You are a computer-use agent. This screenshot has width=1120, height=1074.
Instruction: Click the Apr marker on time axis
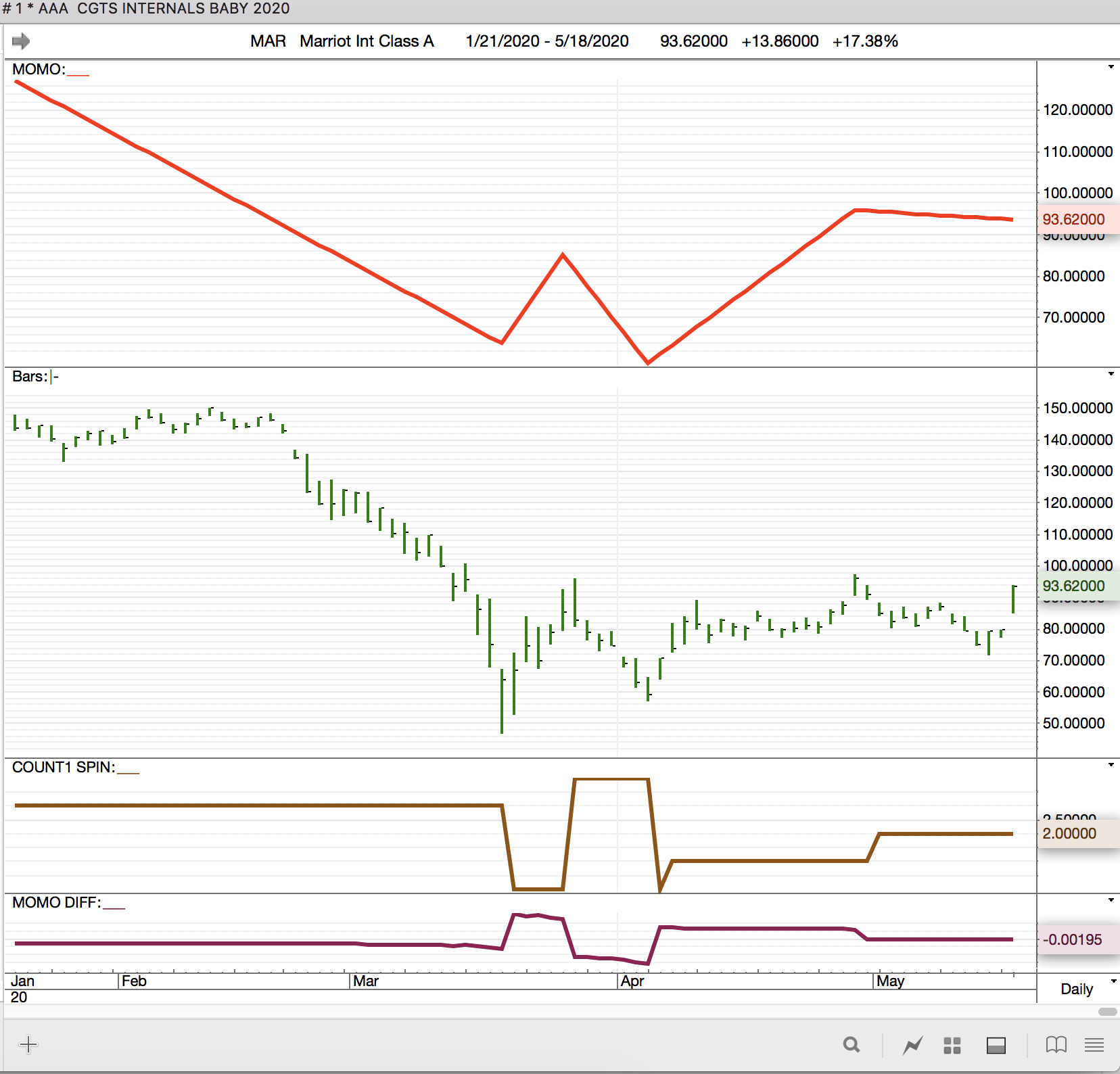click(632, 981)
